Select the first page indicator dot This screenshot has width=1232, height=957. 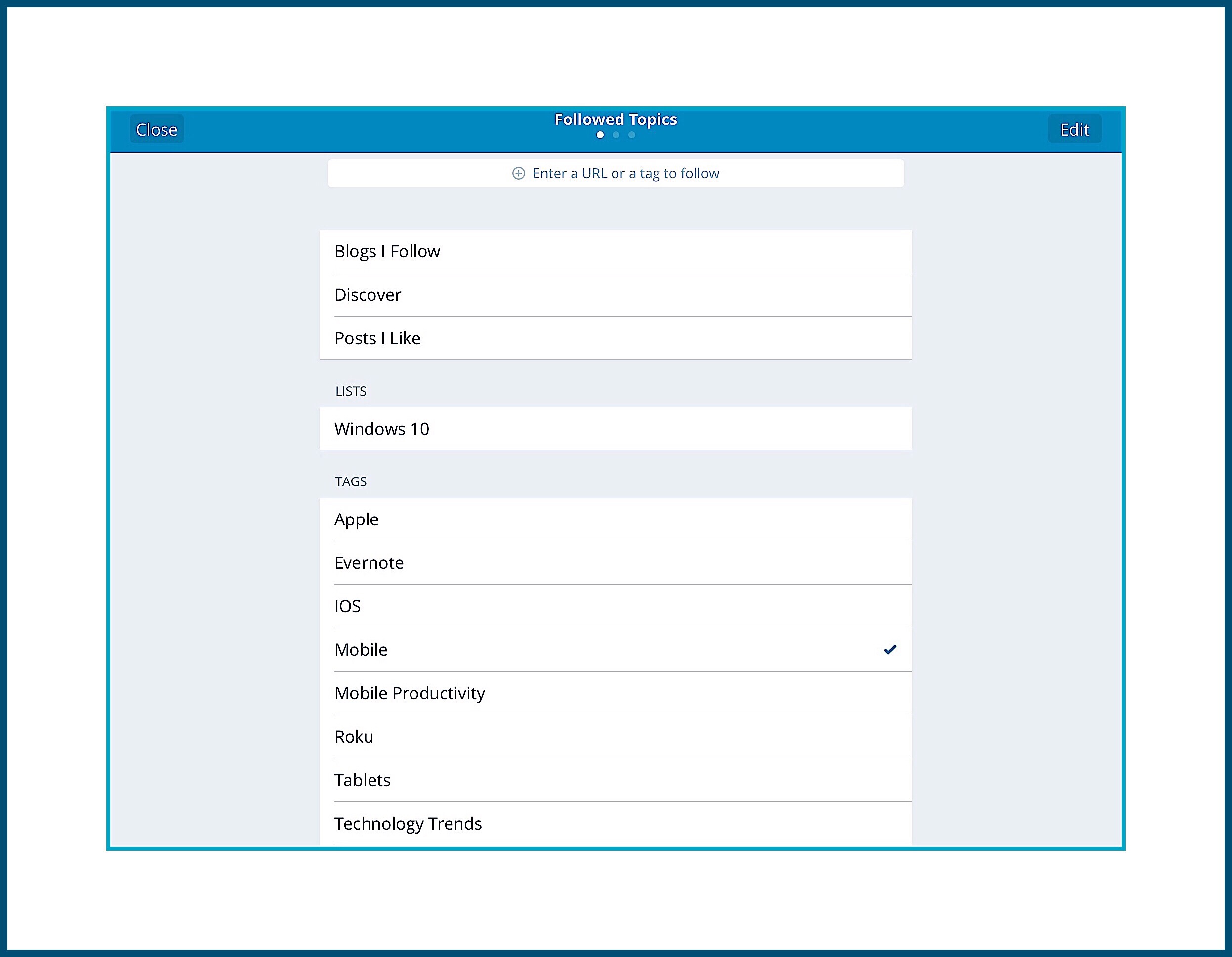click(x=600, y=135)
